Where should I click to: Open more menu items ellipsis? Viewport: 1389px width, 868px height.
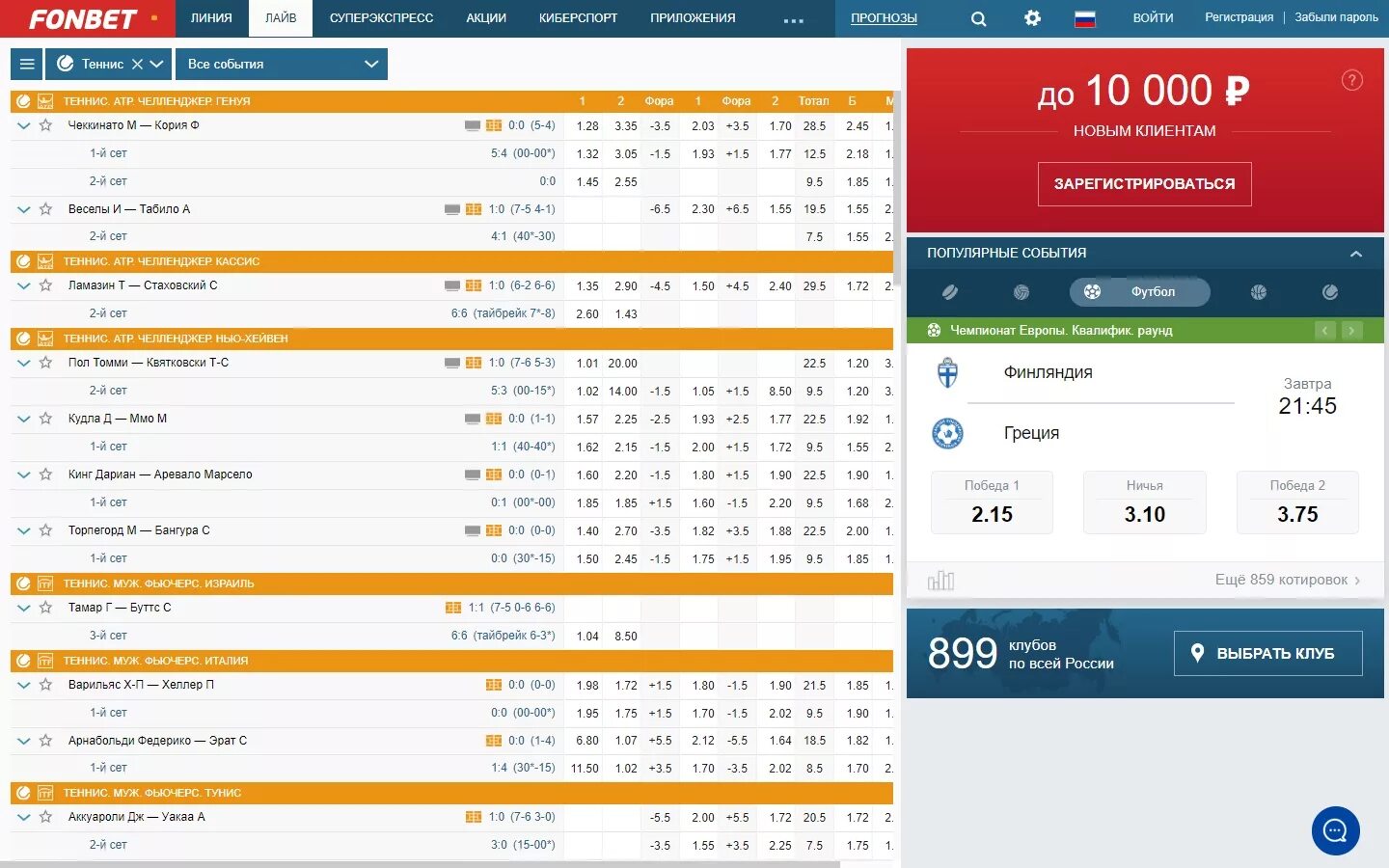click(794, 19)
